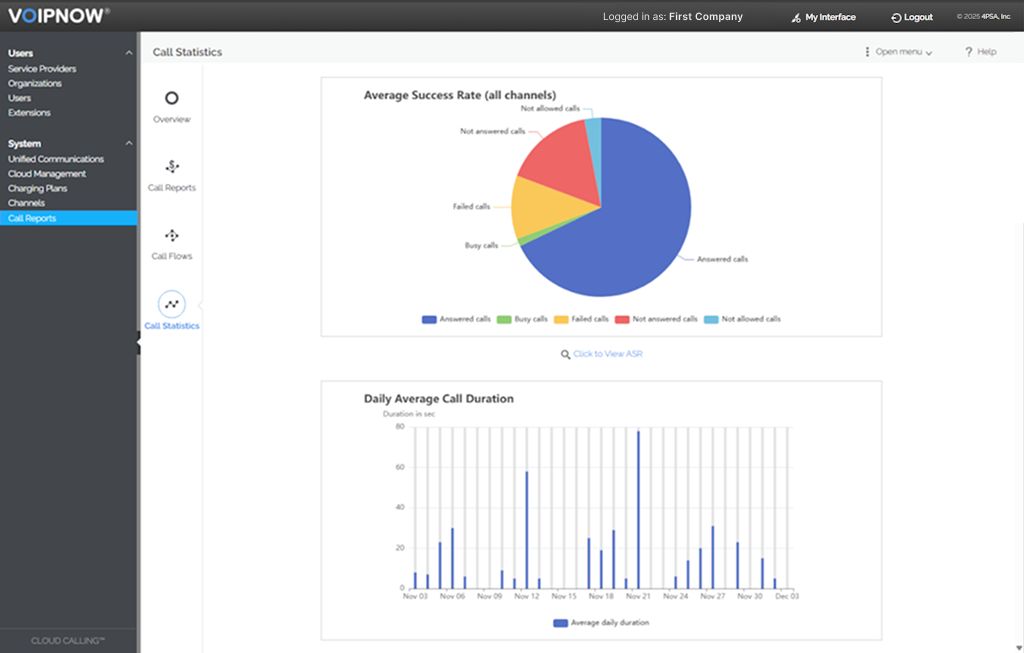Expand the Open menu dropdown
Viewport: 1024px width, 653px height.
pyautogui.click(x=904, y=52)
